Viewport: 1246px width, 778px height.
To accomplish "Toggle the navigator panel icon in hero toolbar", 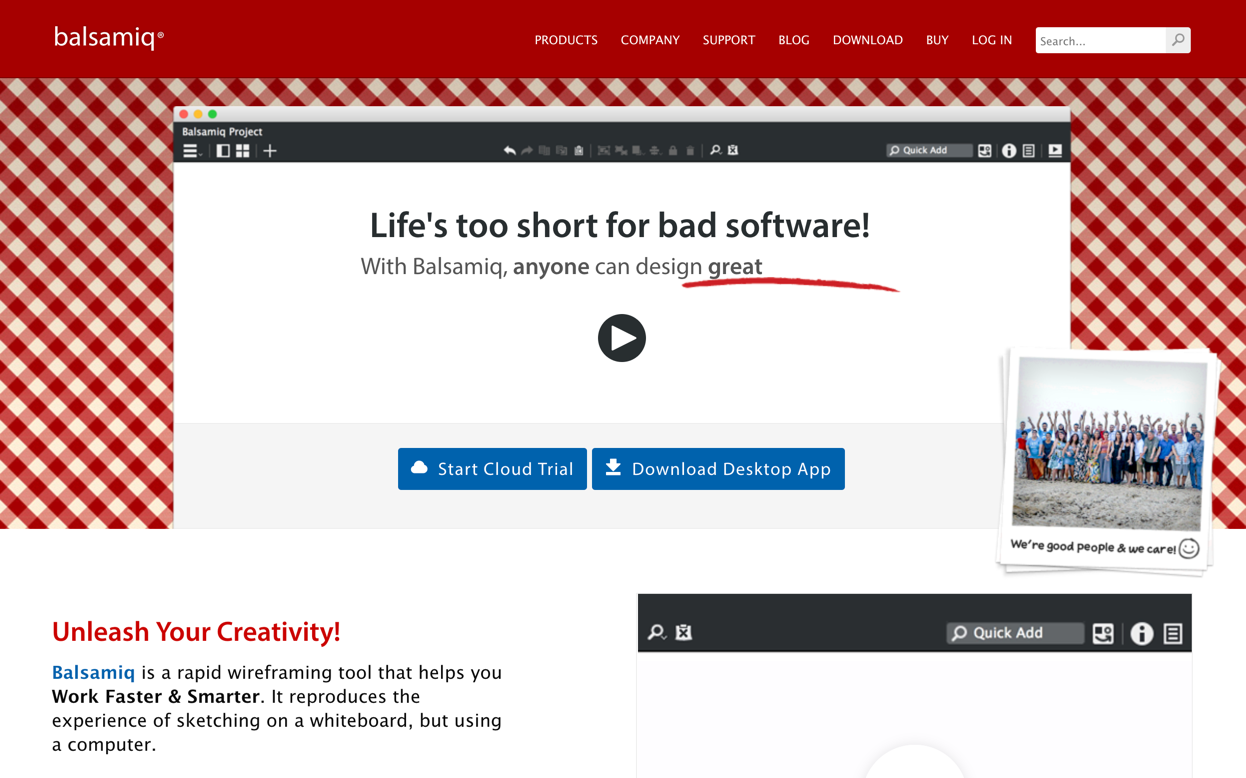I will click(x=223, y=151).
